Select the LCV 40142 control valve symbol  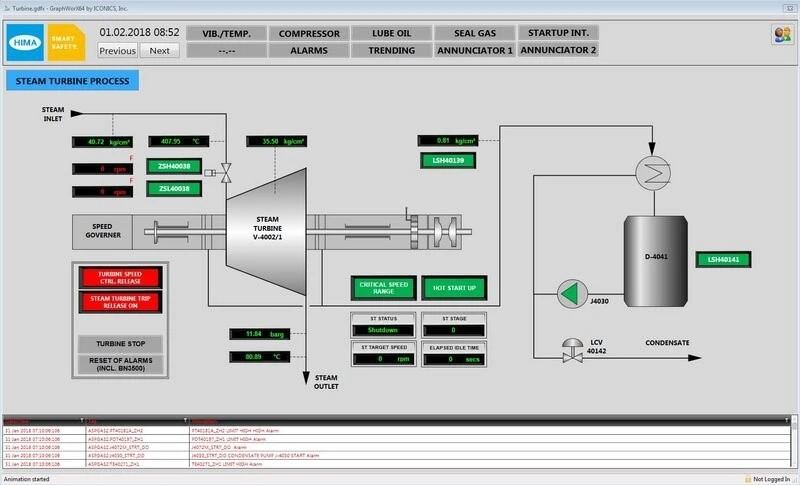pyautogui.click(x=572, y=350)
